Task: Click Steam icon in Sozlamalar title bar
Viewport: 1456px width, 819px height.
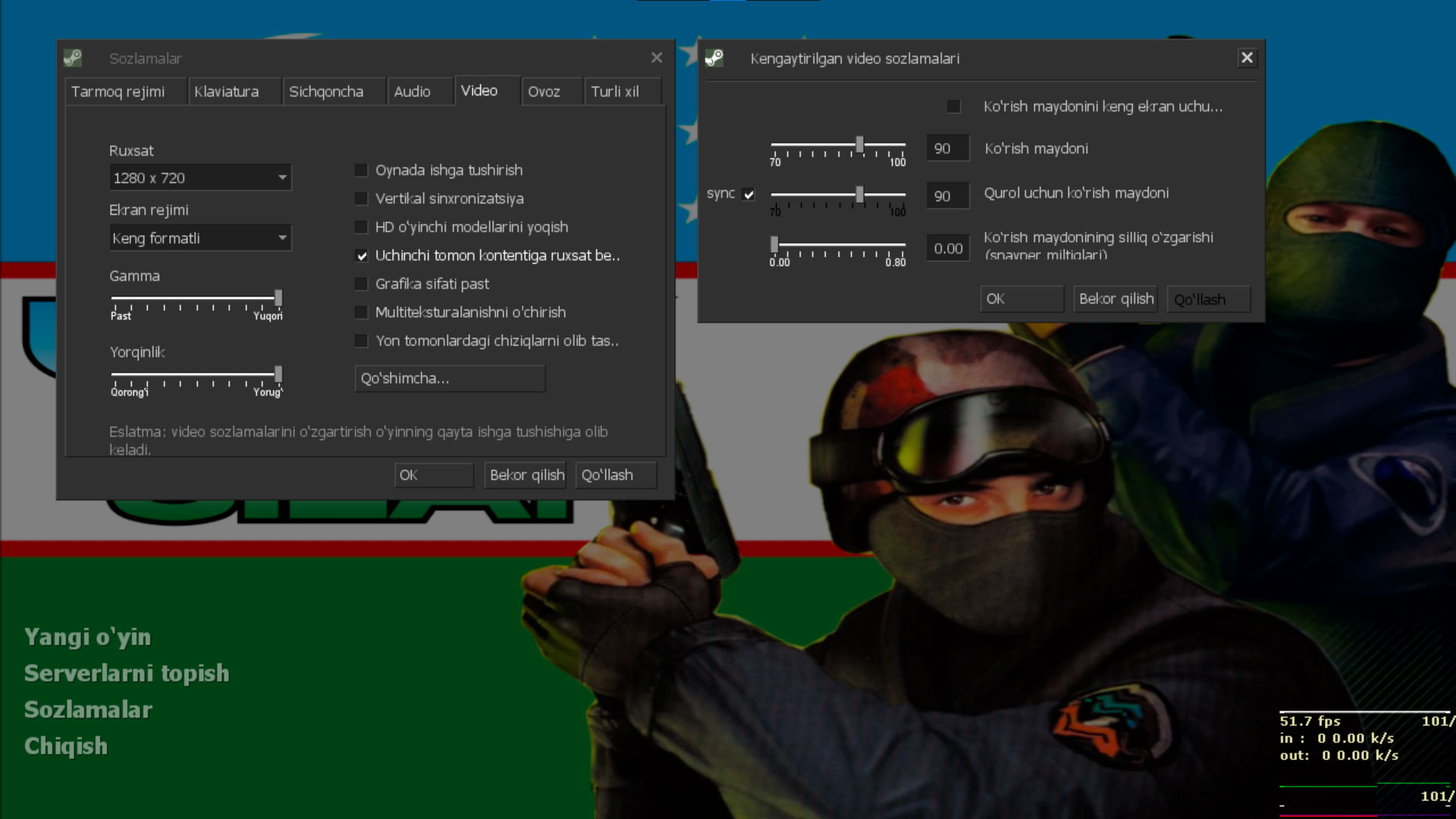Action: pos(73,58)
